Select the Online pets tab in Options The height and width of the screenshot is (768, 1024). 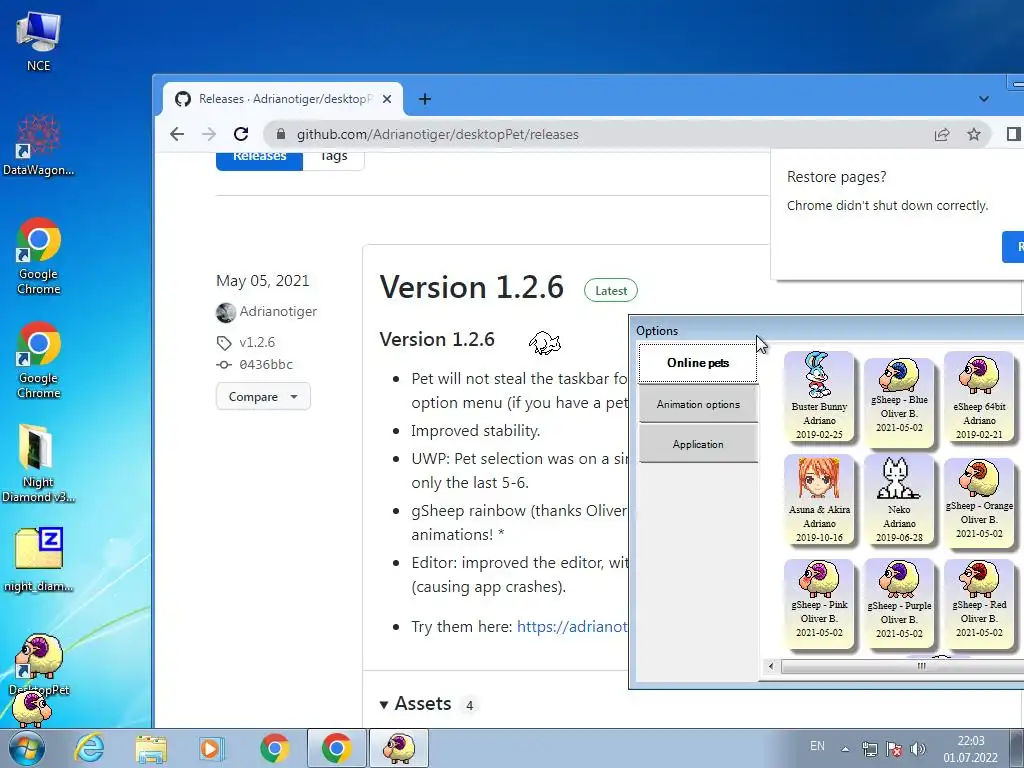click(697, 363)
